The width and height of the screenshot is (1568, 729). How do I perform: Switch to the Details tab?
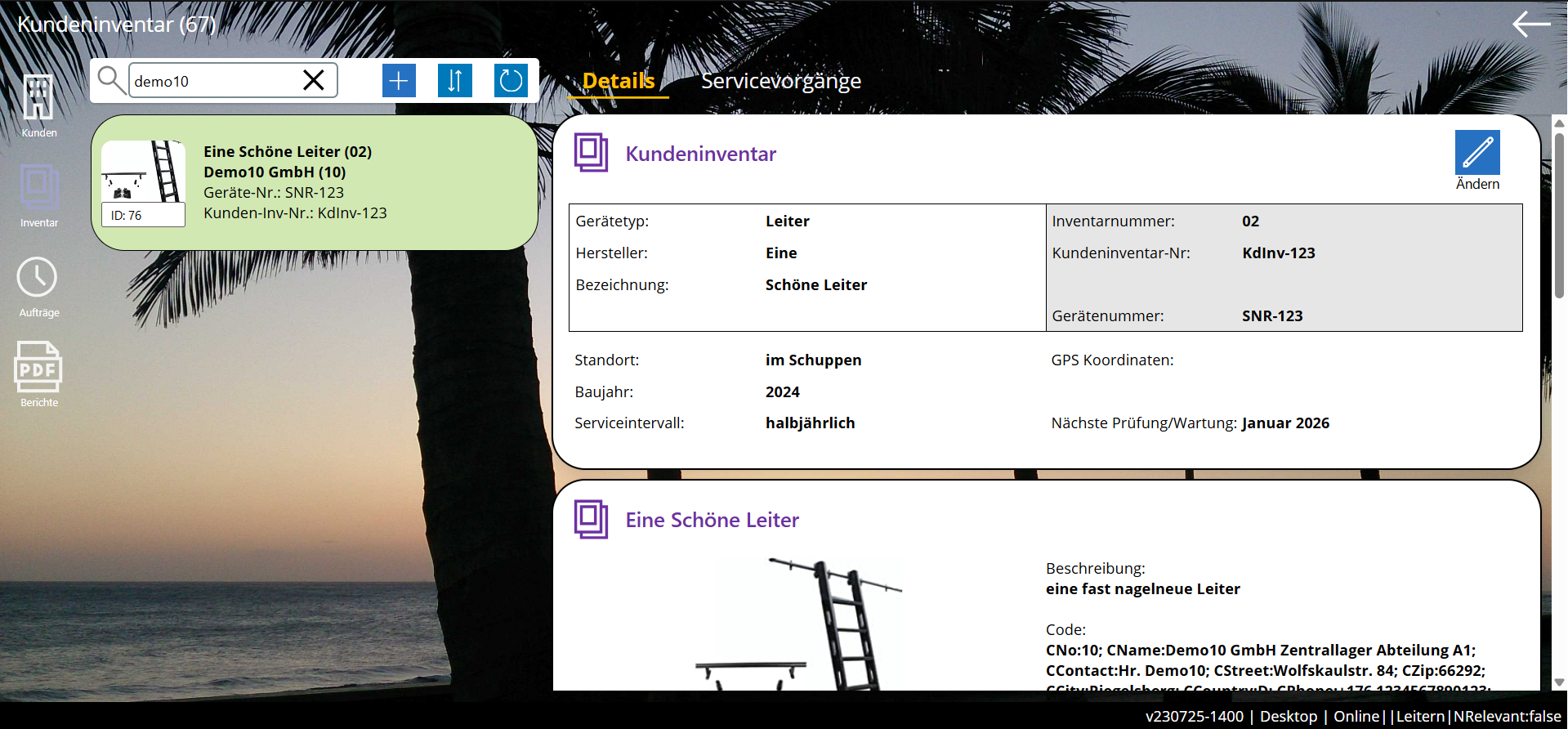(x=619, y=81)
